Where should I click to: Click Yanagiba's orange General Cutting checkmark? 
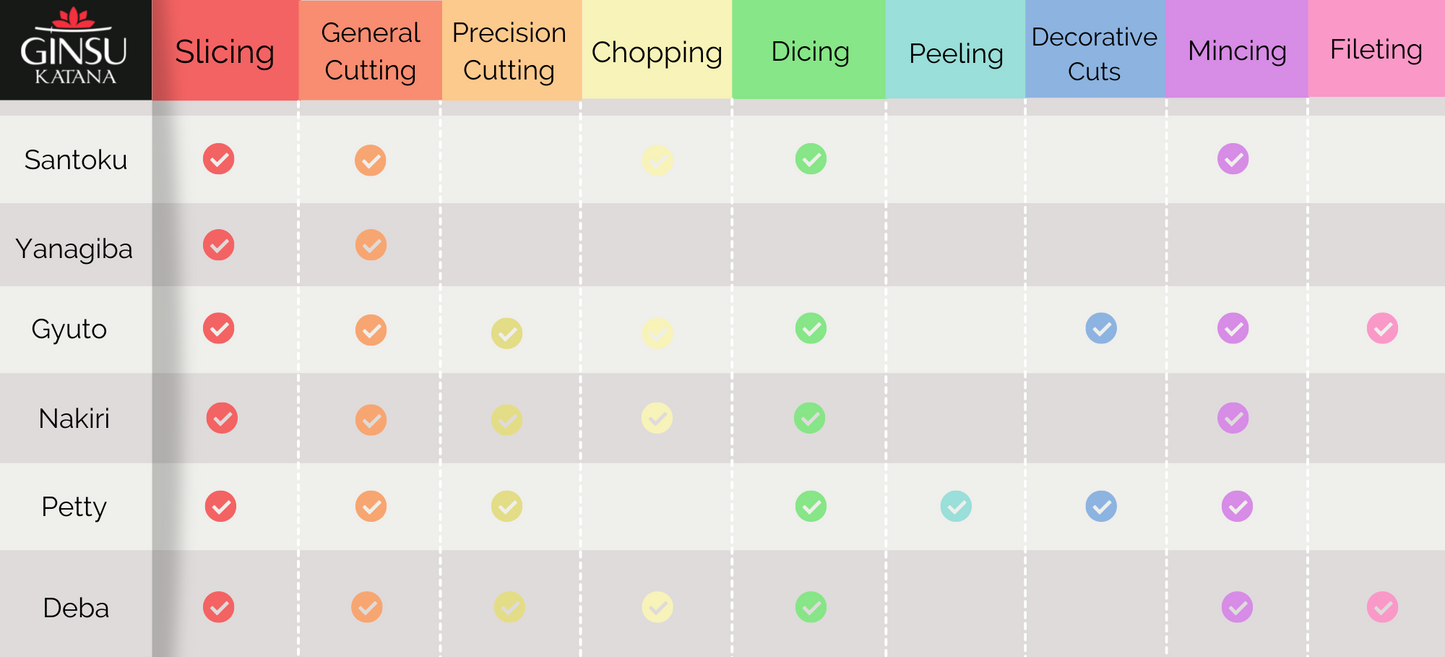point(371,245)
